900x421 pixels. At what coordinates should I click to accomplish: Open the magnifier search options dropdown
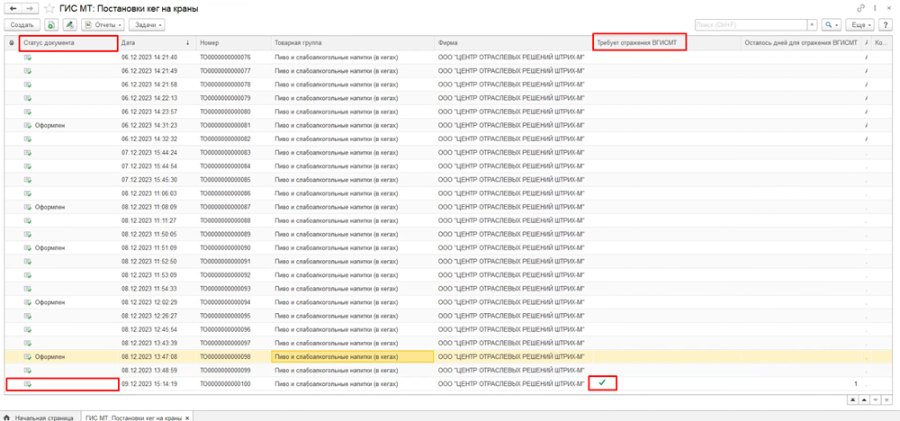click(831, 25)
